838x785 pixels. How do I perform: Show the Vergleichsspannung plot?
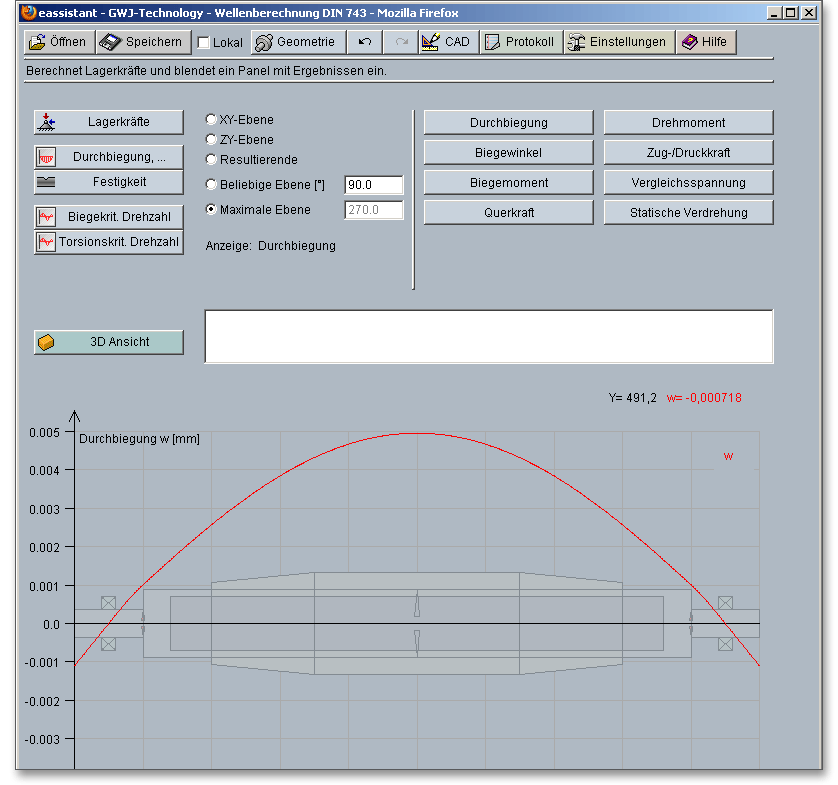688,183
